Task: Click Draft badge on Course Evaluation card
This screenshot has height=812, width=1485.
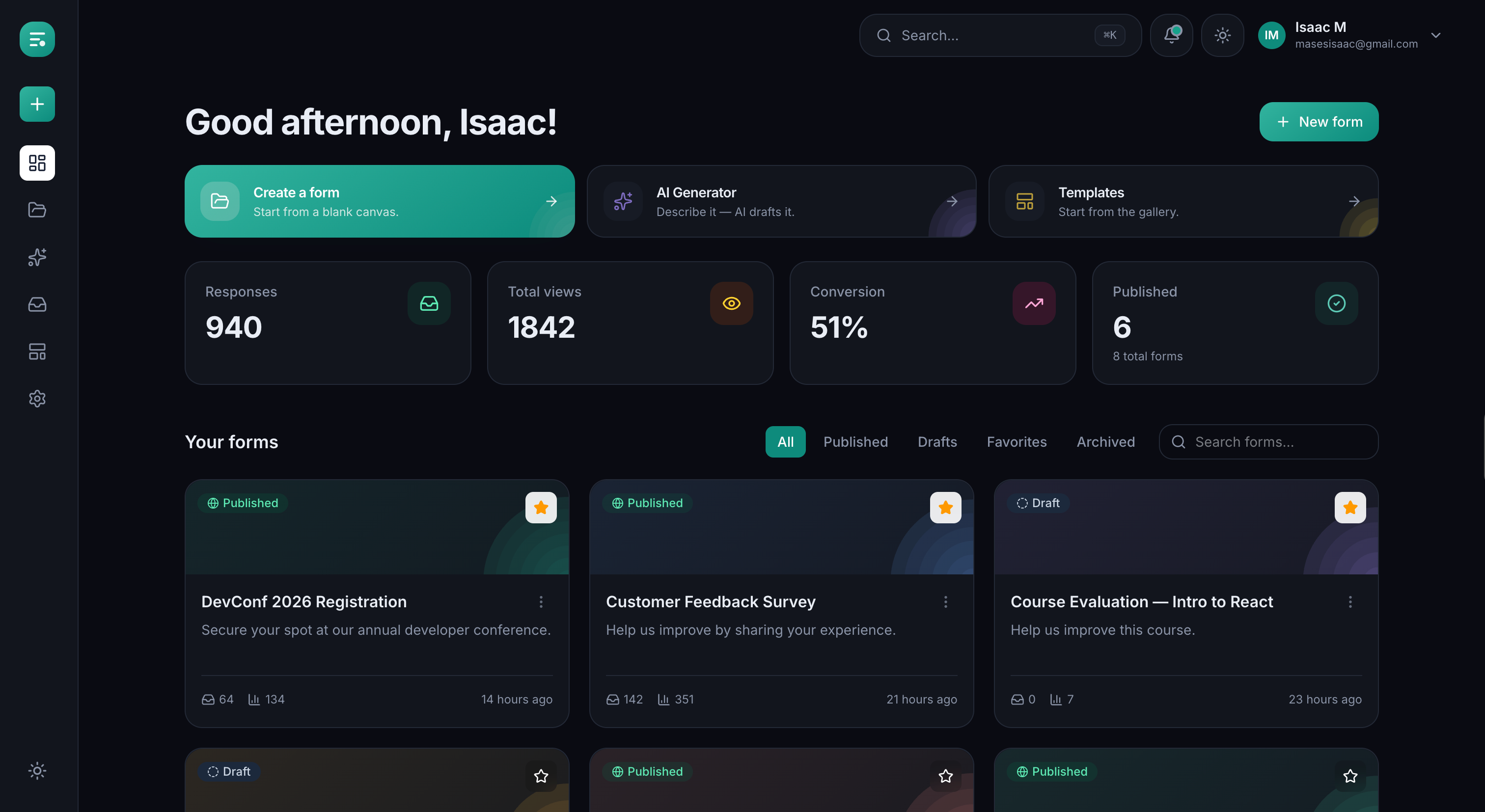Action: (x=1038, y=503)
